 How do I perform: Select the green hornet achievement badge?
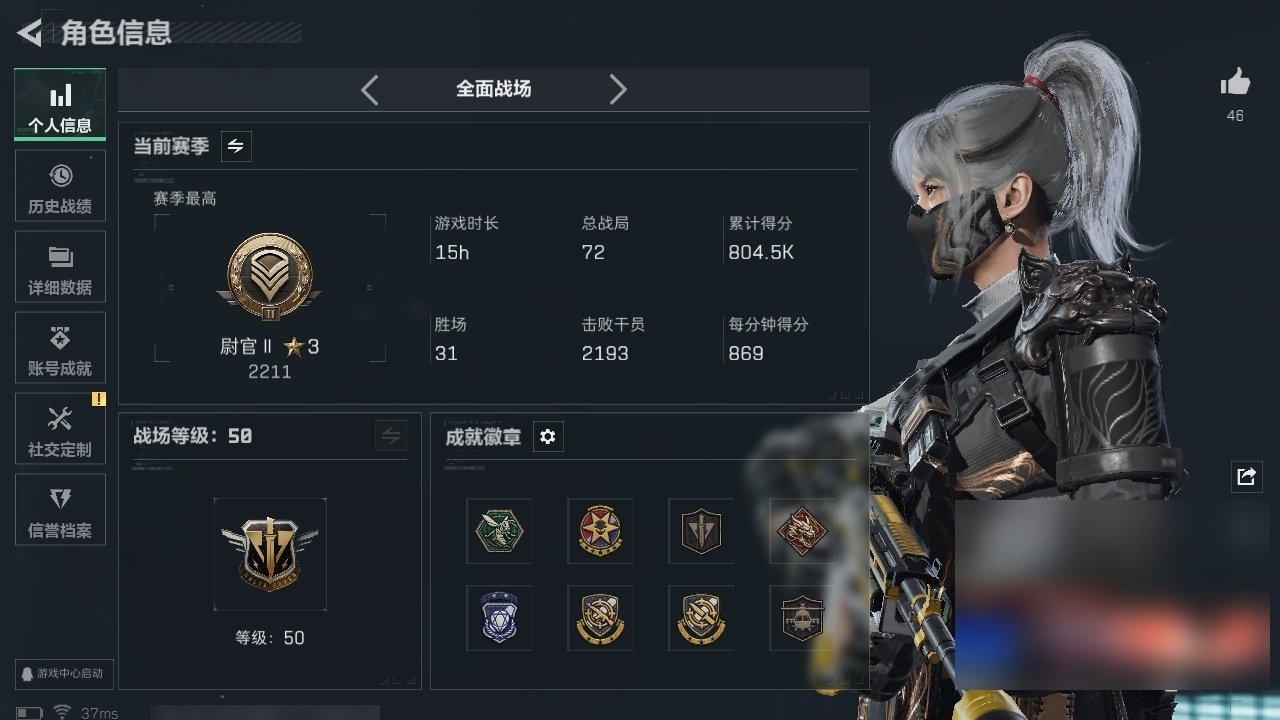point(499,531)
